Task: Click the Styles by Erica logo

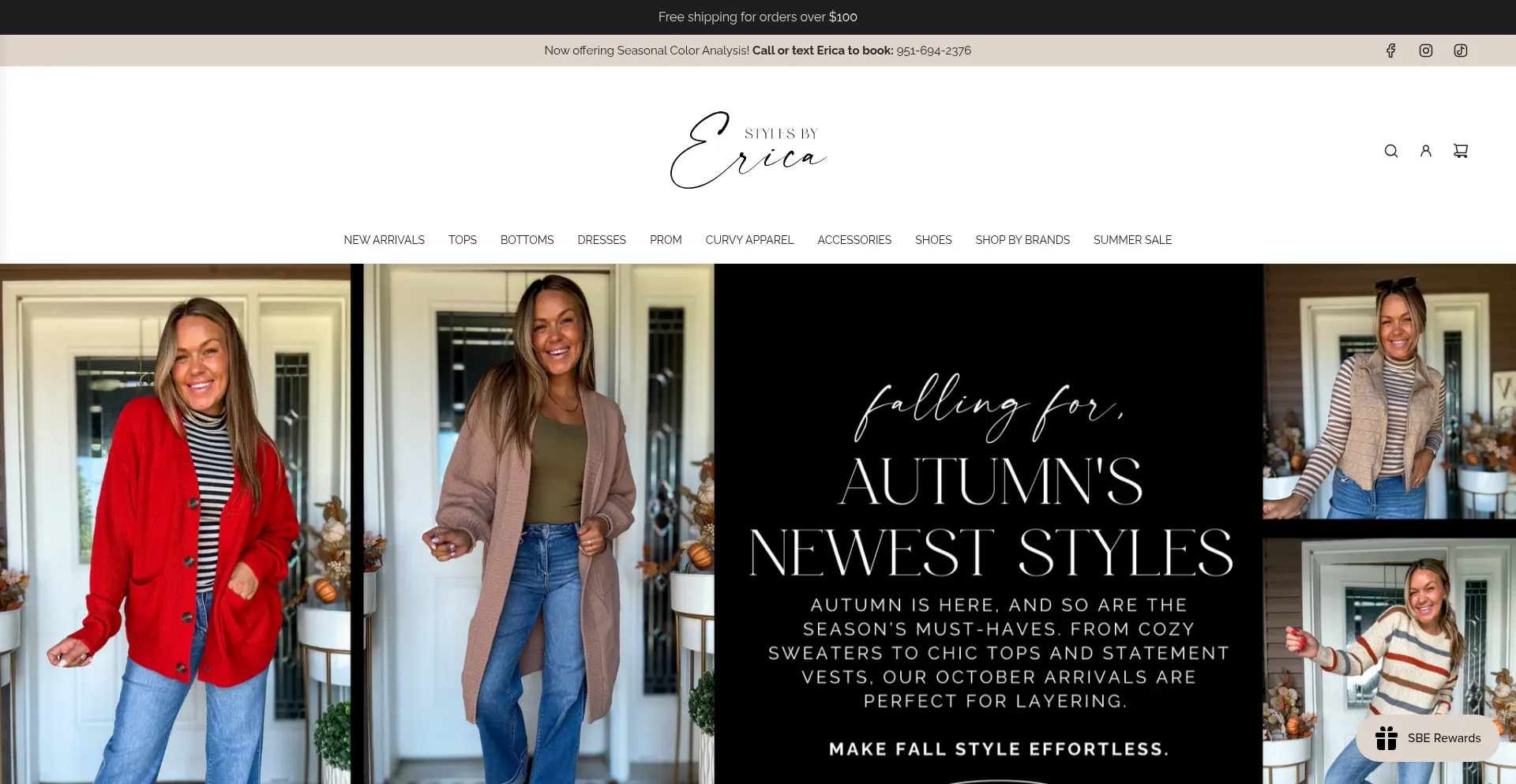Action: click(749, 150)
